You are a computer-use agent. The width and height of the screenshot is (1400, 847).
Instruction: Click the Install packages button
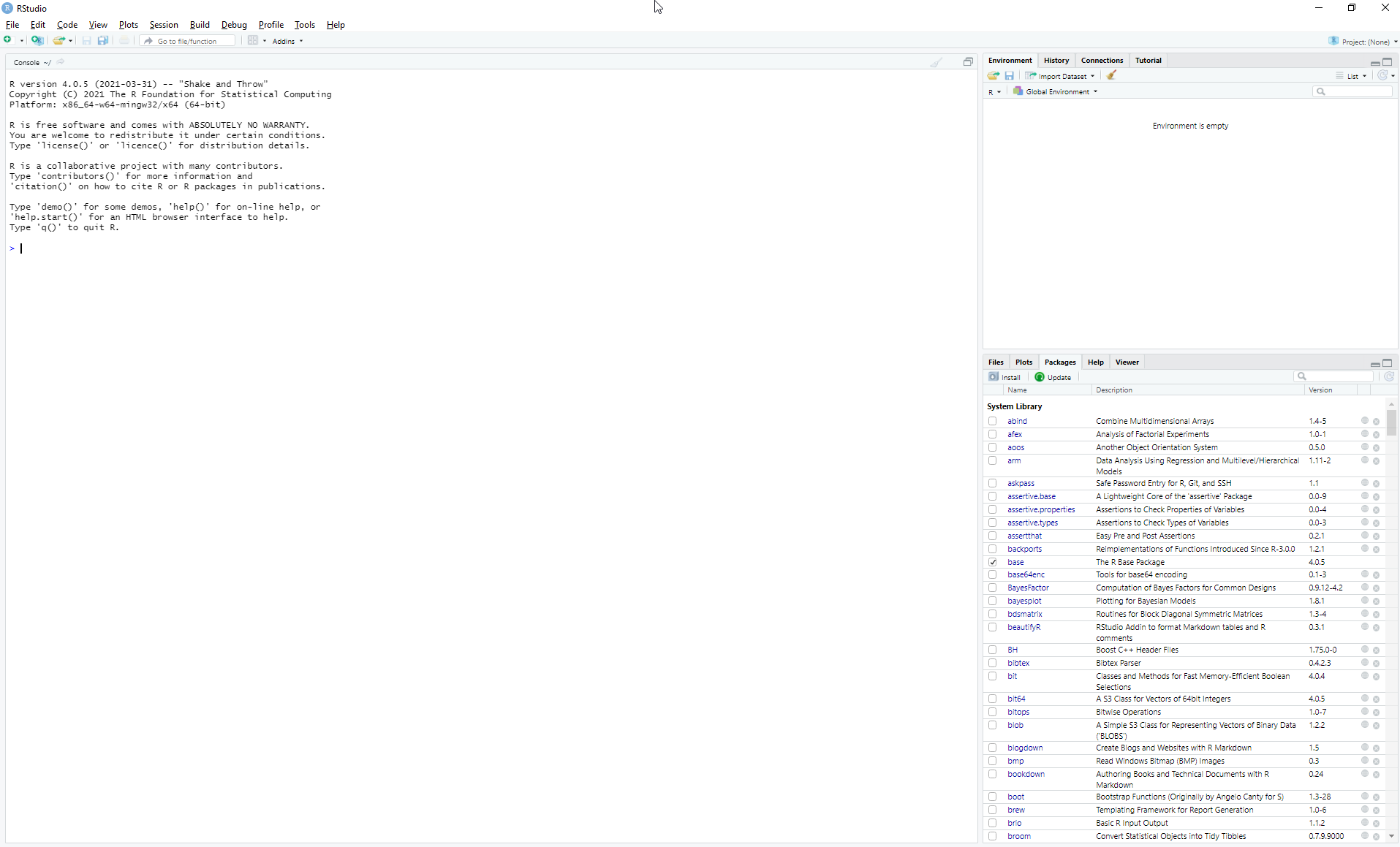(1004, 377)
